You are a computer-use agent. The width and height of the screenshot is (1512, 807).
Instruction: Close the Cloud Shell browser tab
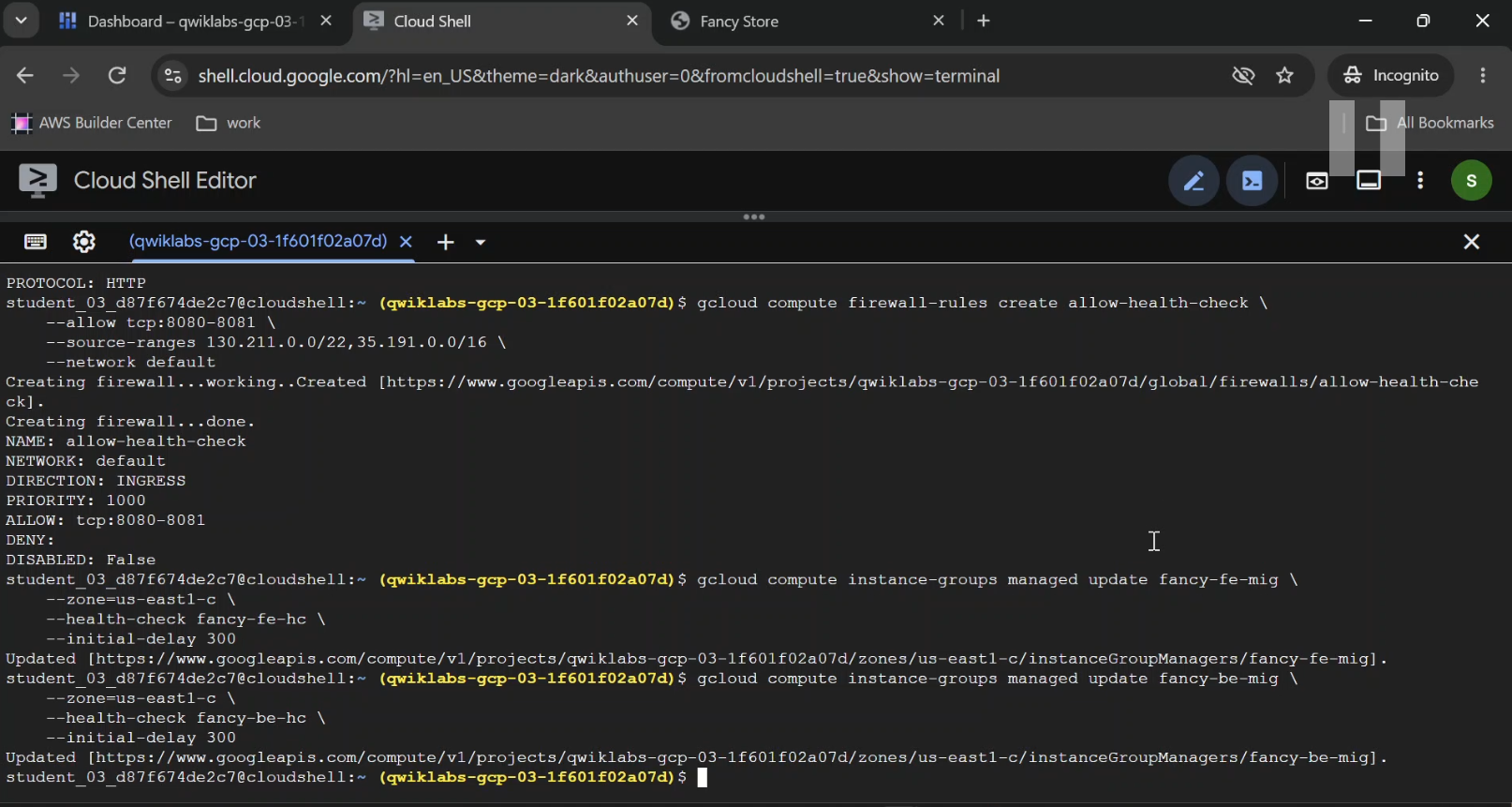coord(632,21)
